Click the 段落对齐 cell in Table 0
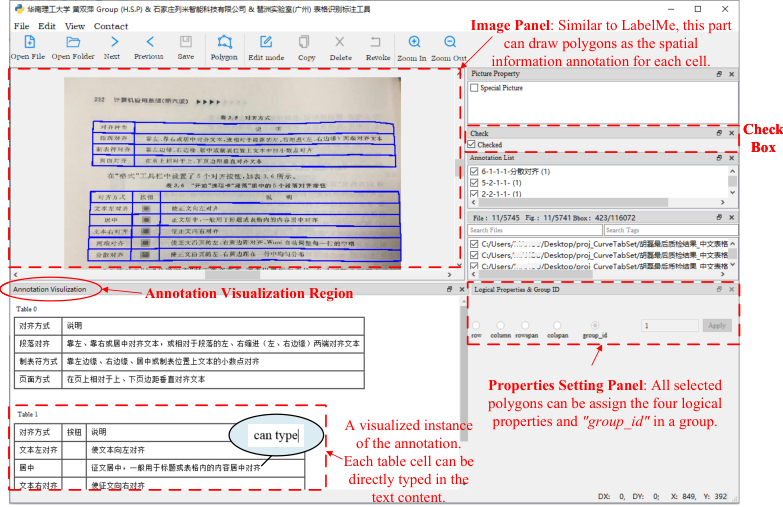The height and width of the screenshot is (507, 783). 38,344
